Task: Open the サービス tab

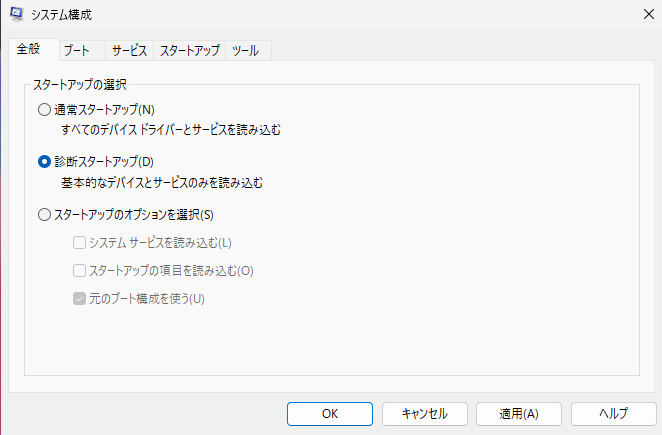Action: coord(130,51)
